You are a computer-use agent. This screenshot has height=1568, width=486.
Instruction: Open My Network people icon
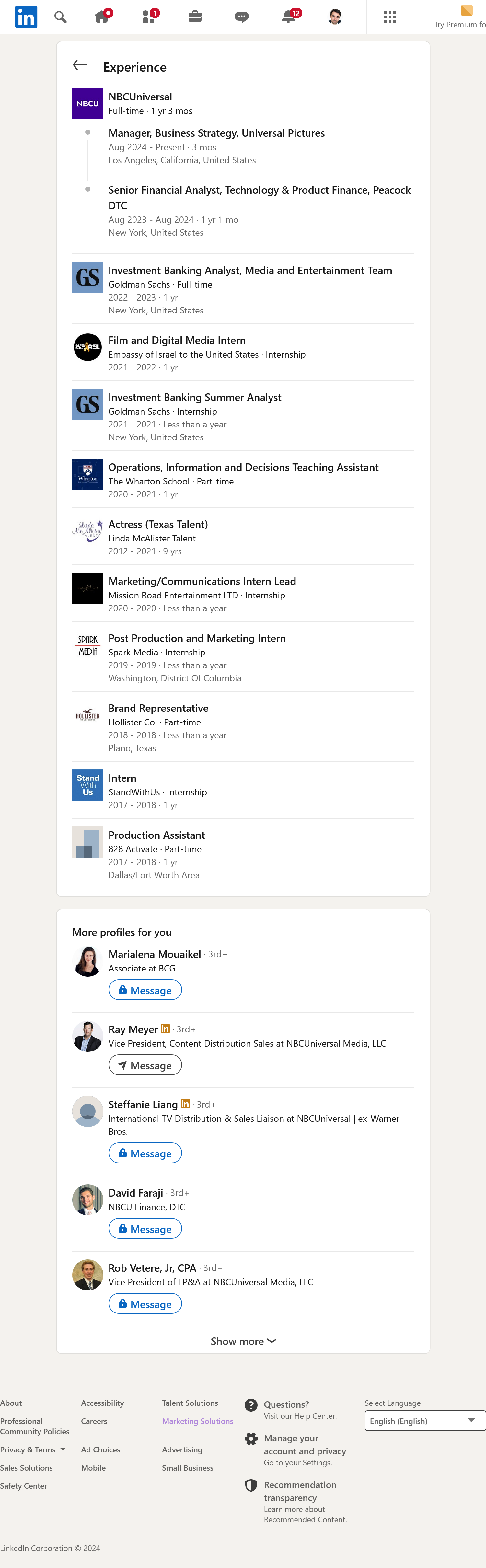149,17
